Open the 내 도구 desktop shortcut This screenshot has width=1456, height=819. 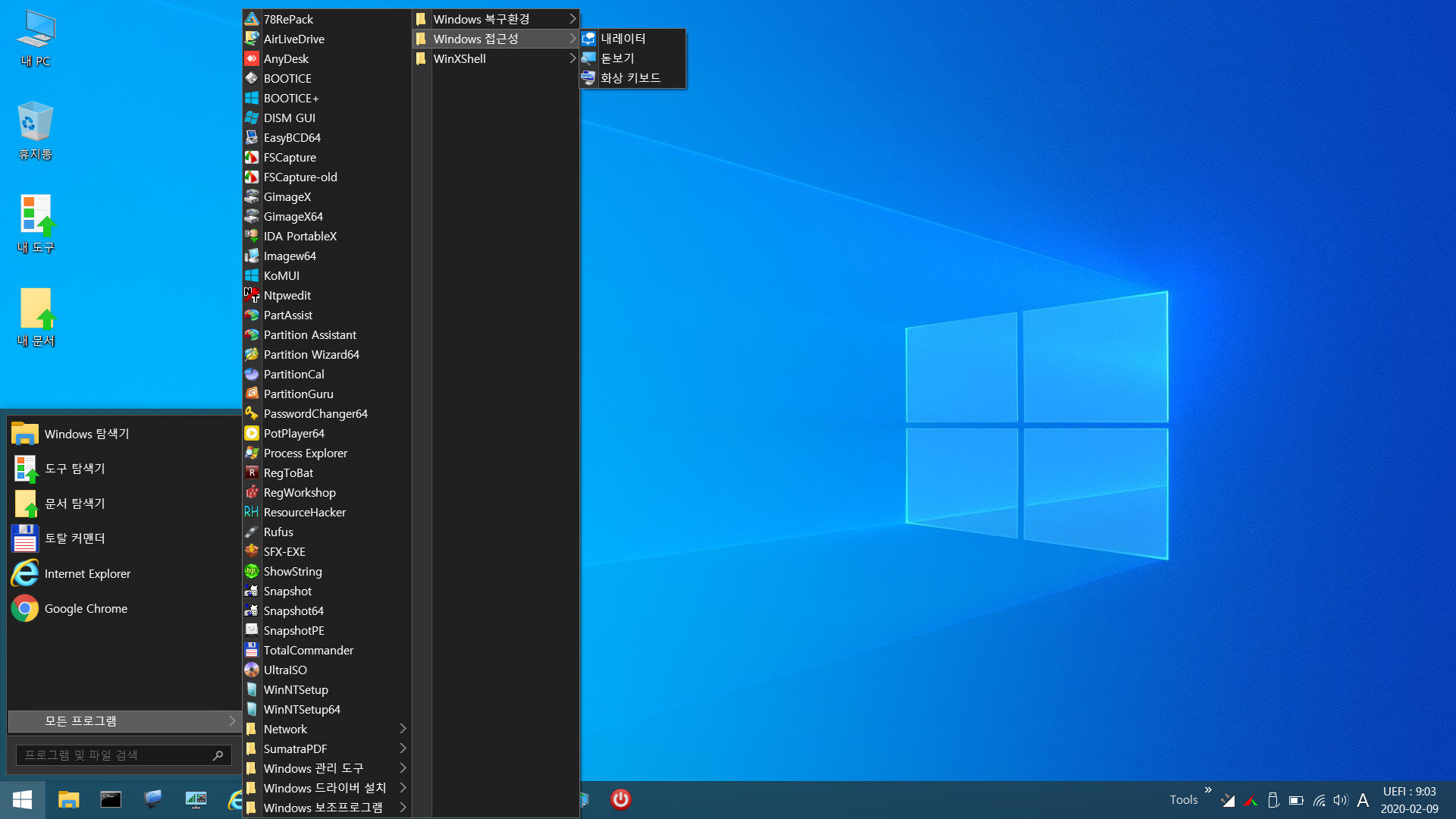point(35,224)
